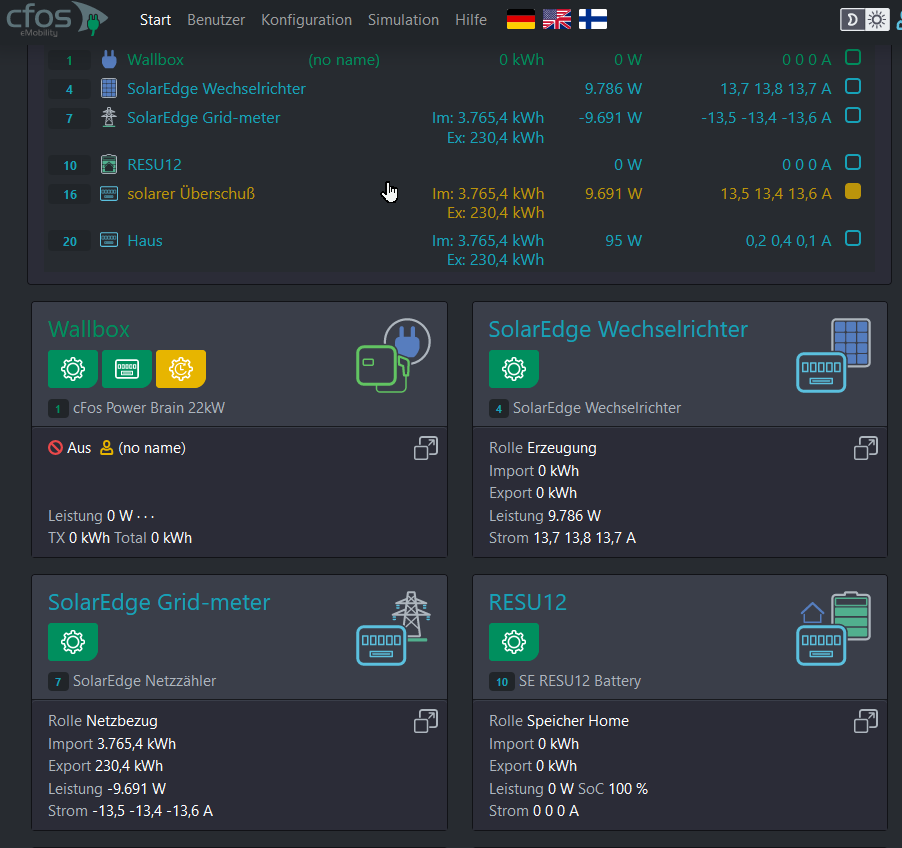
Task: Click the '(no name)' entry in Wallbox row
Action: [344, 60]
